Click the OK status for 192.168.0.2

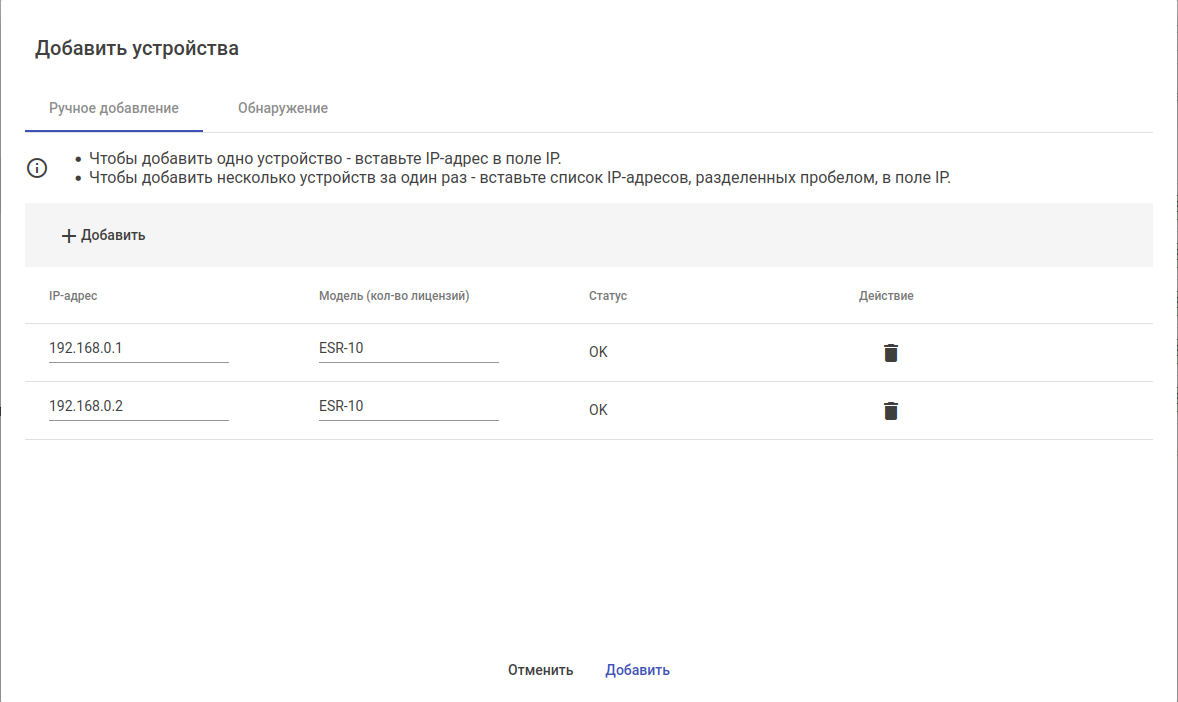[x=598, y=410]
